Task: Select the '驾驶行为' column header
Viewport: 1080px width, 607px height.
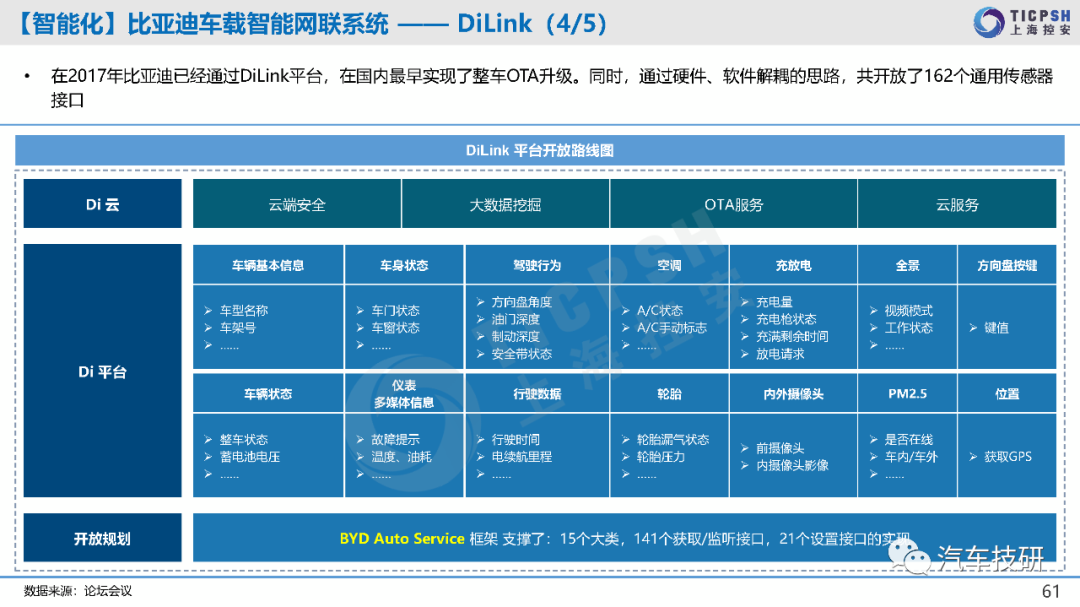Action: coord(537,265)
